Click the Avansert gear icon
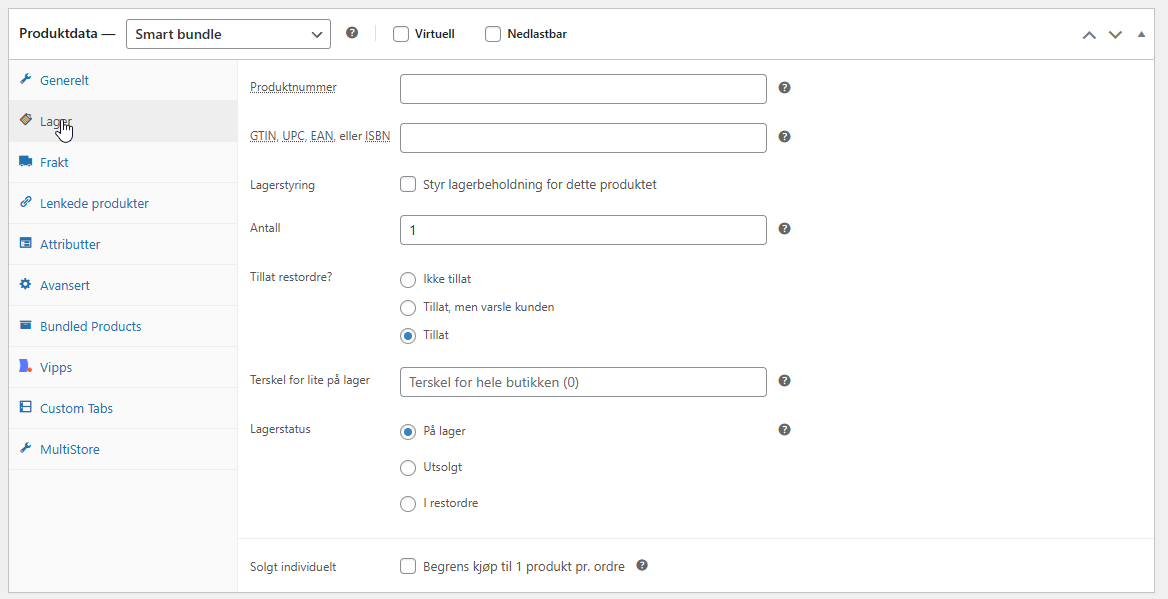Viewport: 1168px width, 599px height. 26,285
